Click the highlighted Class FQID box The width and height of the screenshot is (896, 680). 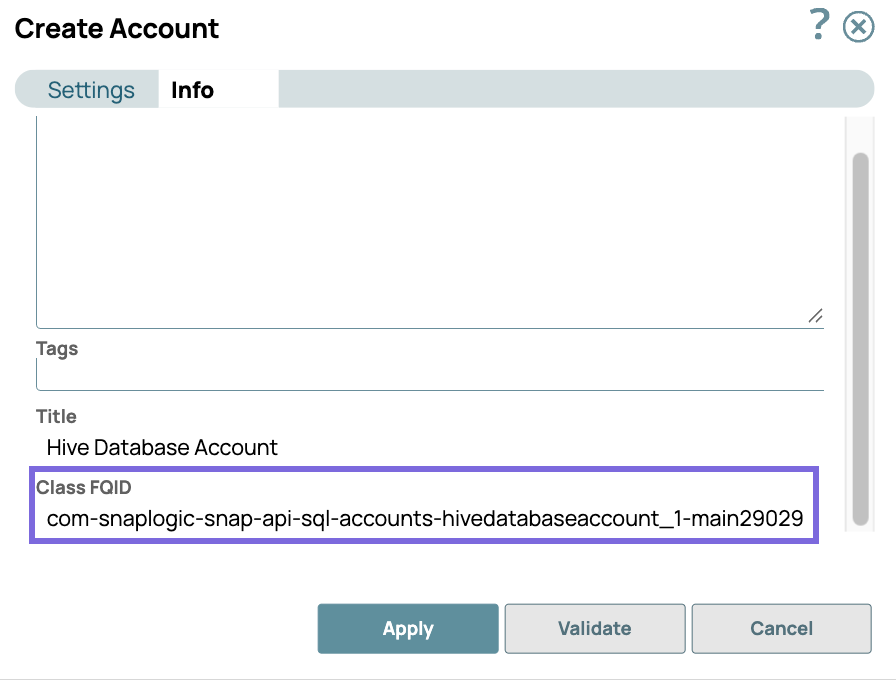(x=424, y=505)
